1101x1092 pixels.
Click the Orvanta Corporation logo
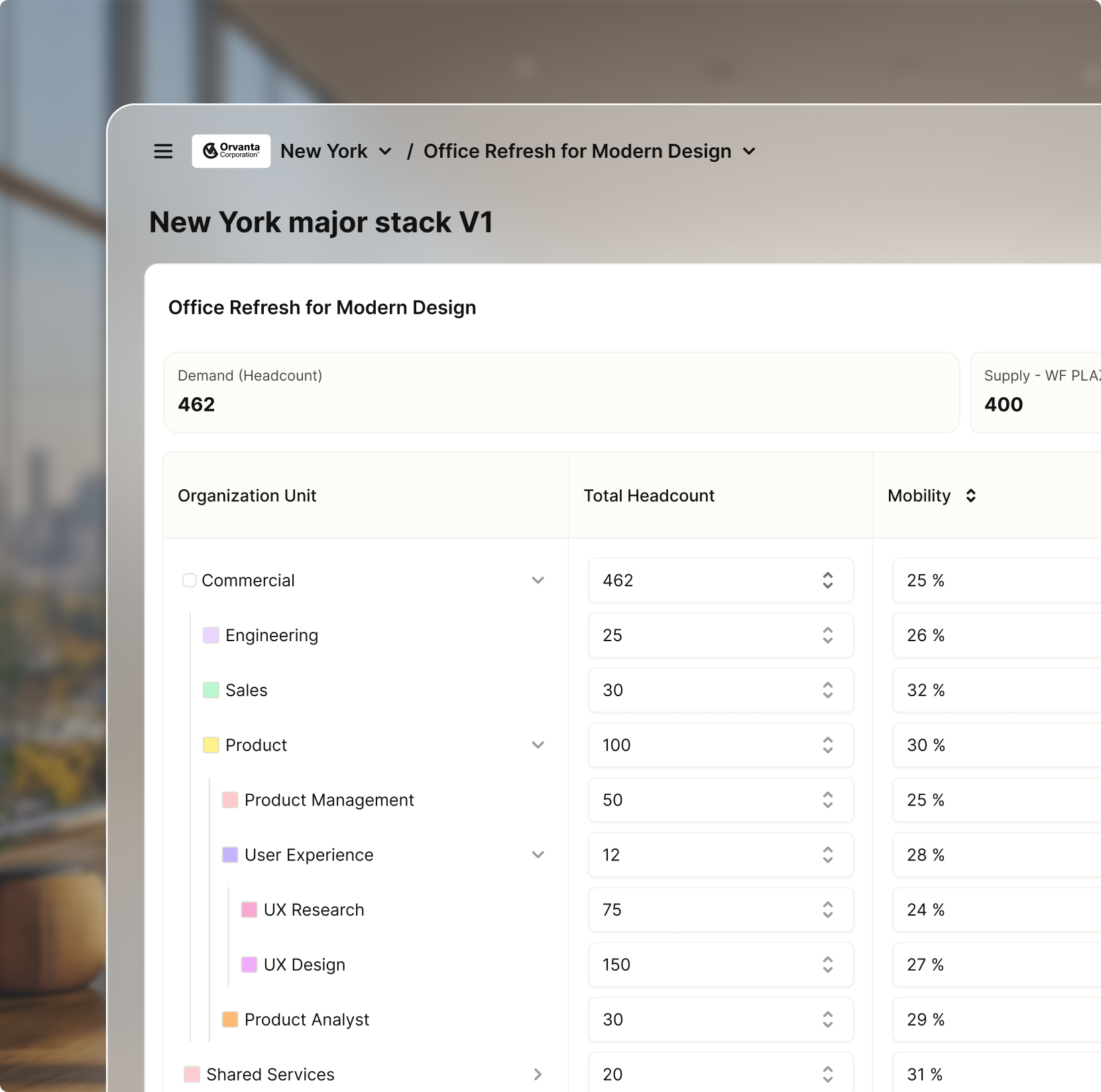[231, 151]
